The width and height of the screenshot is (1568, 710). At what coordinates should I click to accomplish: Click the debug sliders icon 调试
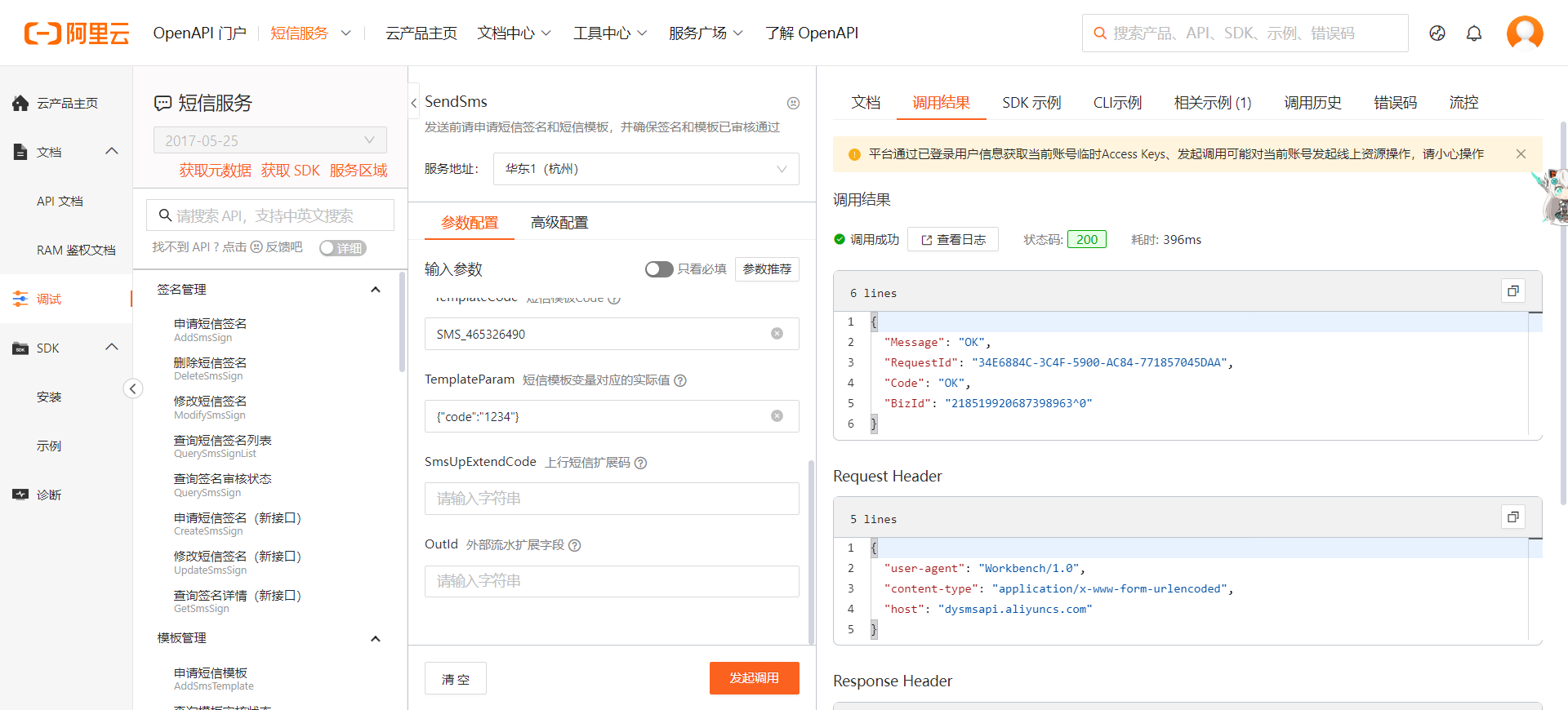[20, 299]
